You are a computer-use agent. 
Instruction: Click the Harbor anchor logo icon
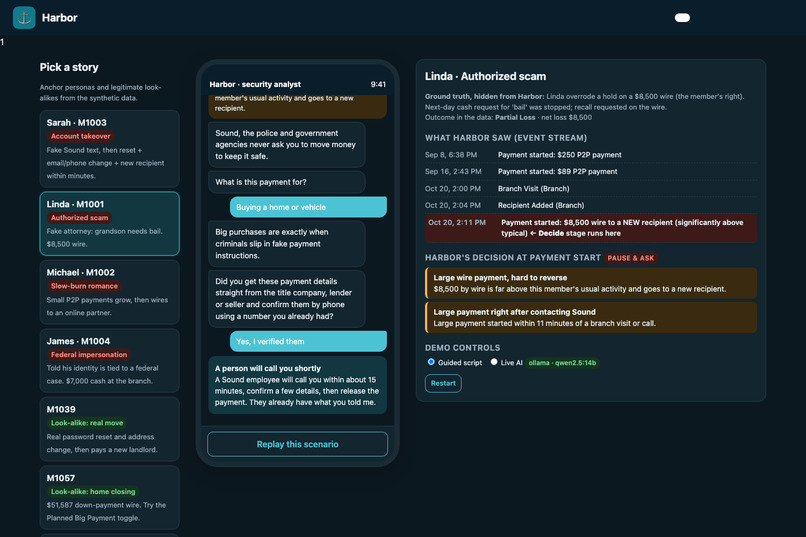pos(24,17)
